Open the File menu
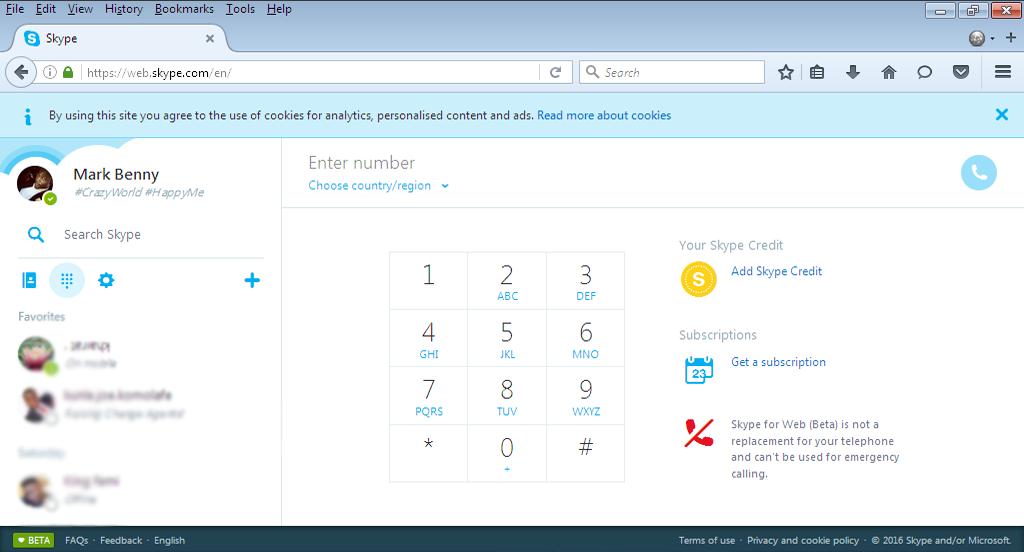Viewport: 1024px width, 552px height. (x=15, y=9)
